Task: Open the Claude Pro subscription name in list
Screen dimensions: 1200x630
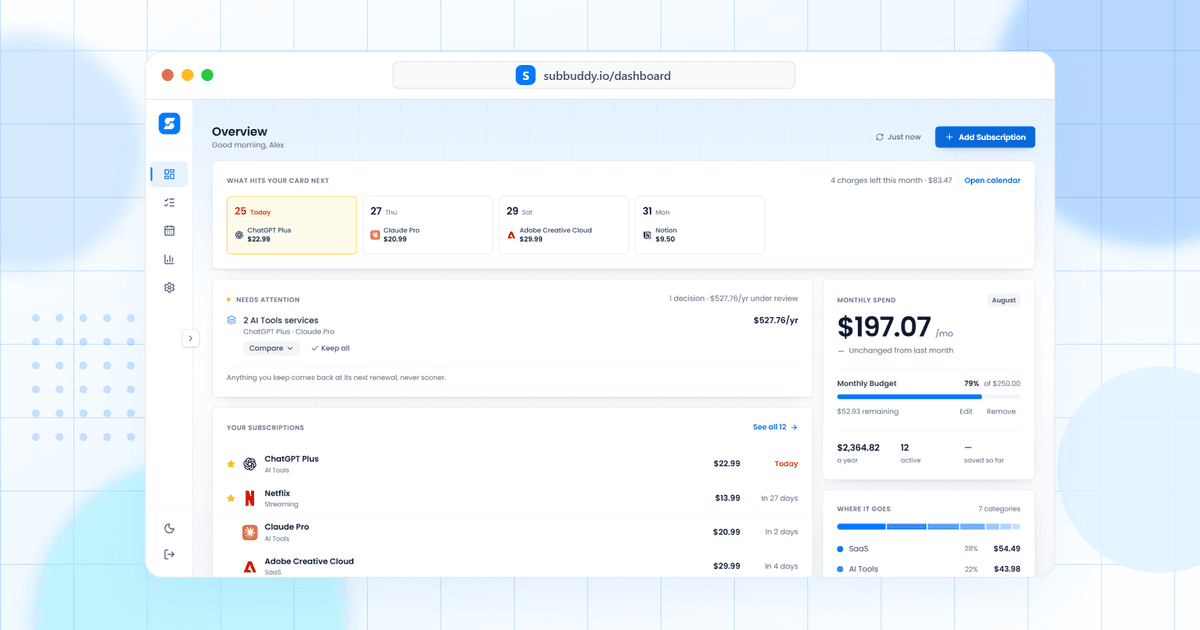Action: pyautogui.click(x=287, y=527)
